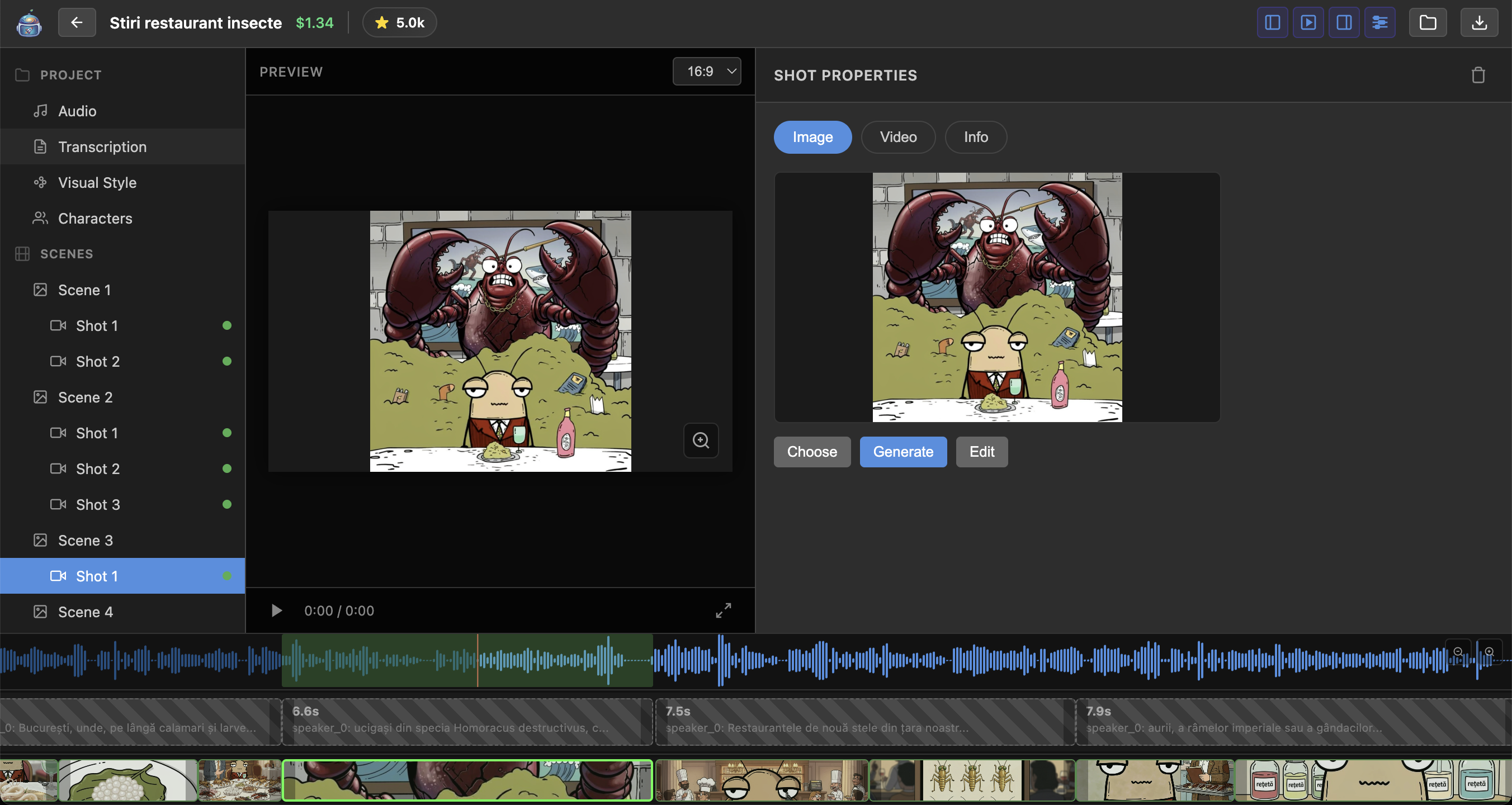Screen dimensions: 1512x805
Task: Open the 16:9 aspect ratio dropdown
Action: coord(707,72)
